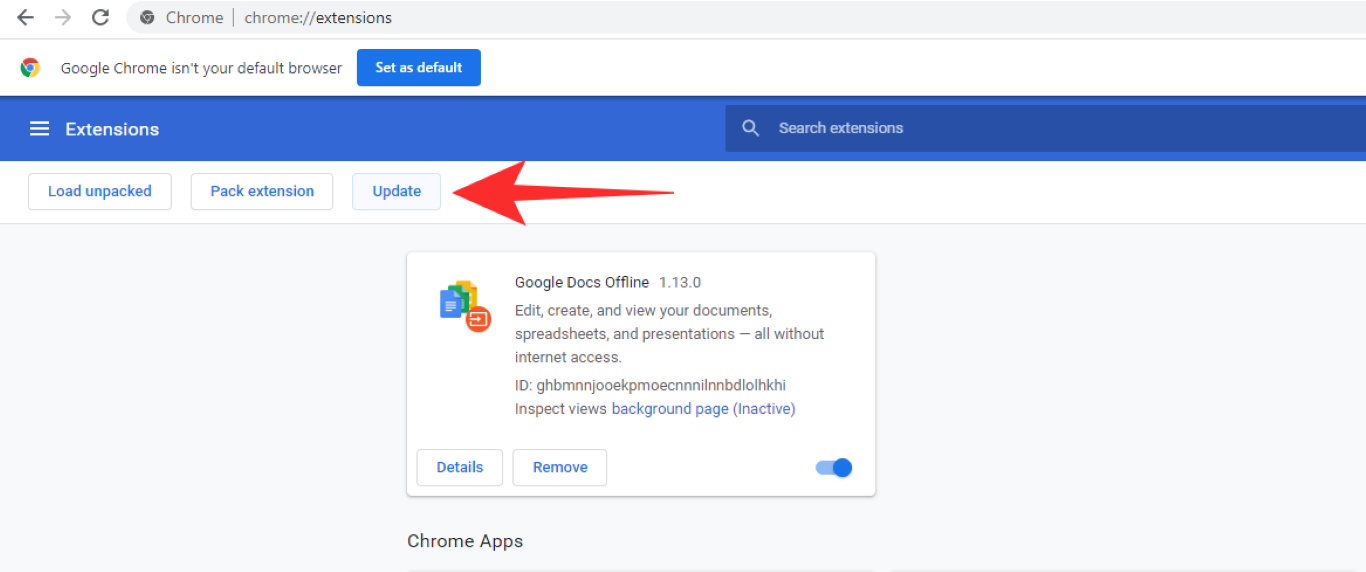Click the browser forward arrow
1366x572 pixels.
63,18
